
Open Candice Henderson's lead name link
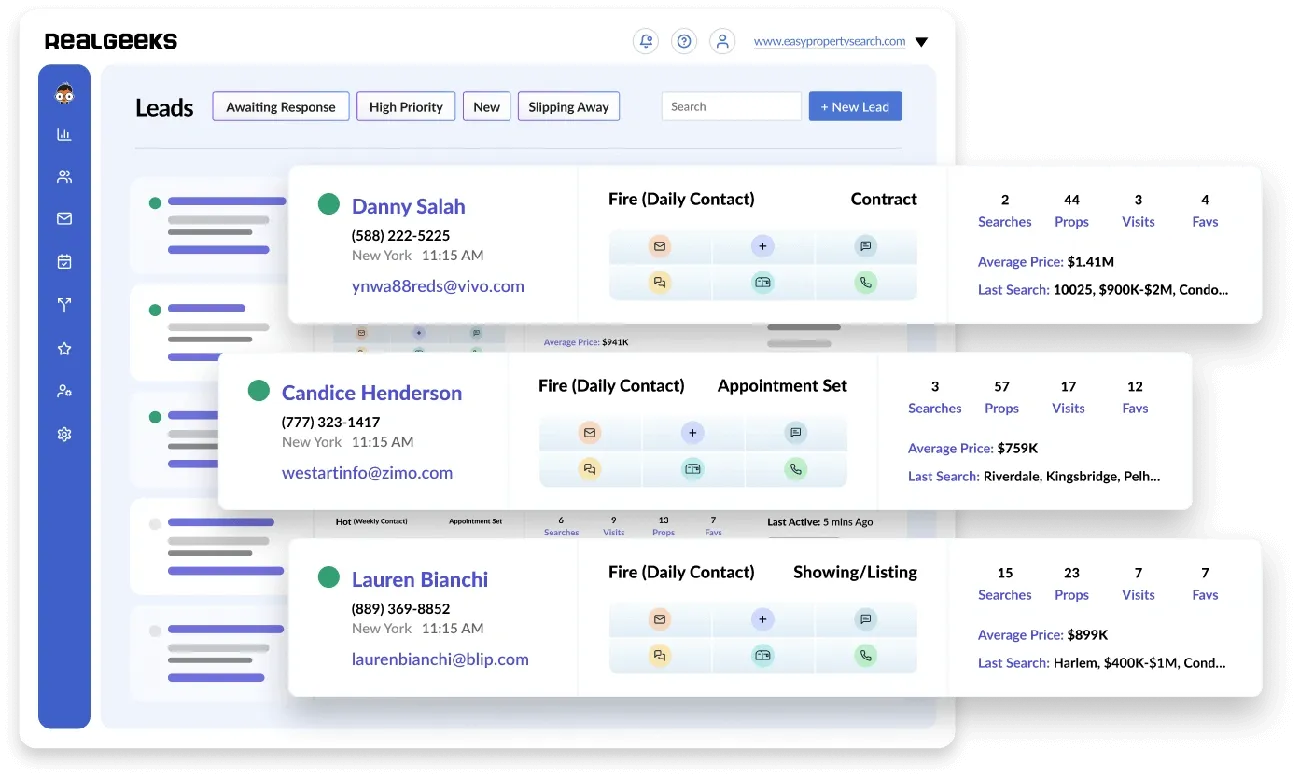[x=372, y=393]
